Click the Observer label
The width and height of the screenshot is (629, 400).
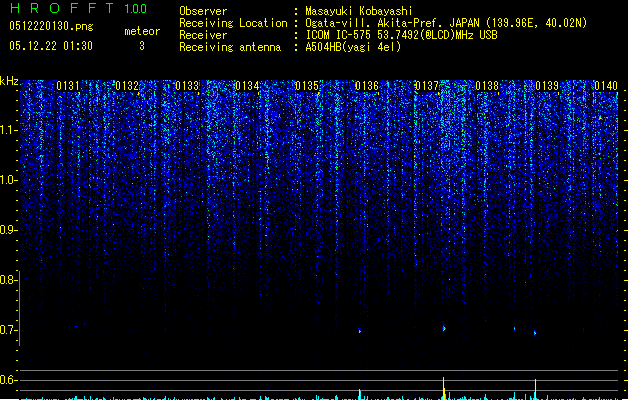pyautogui.click(x=203, y=11)
